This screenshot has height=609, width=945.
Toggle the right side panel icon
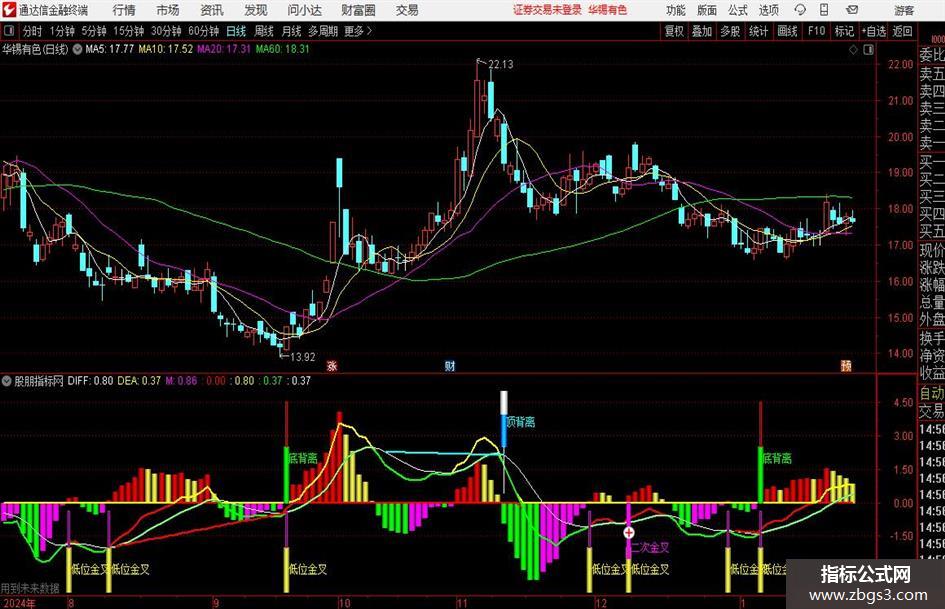(868, 50)
